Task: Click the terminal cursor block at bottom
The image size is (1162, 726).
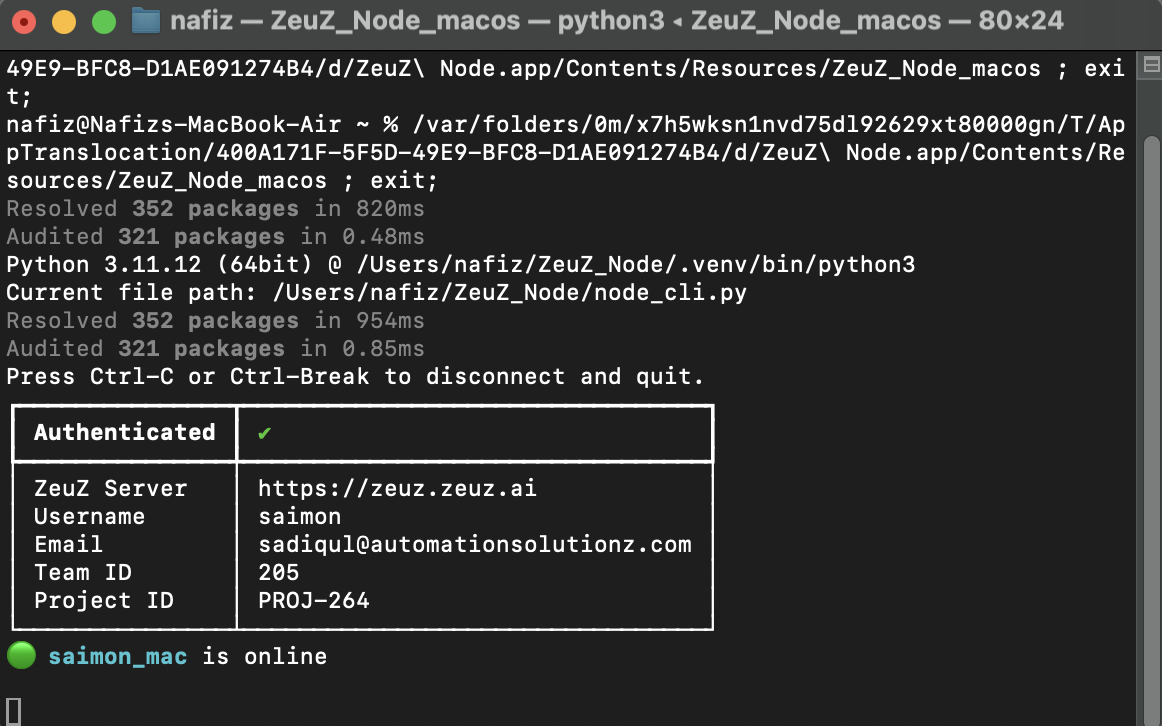Action: (x=13, y=712)
